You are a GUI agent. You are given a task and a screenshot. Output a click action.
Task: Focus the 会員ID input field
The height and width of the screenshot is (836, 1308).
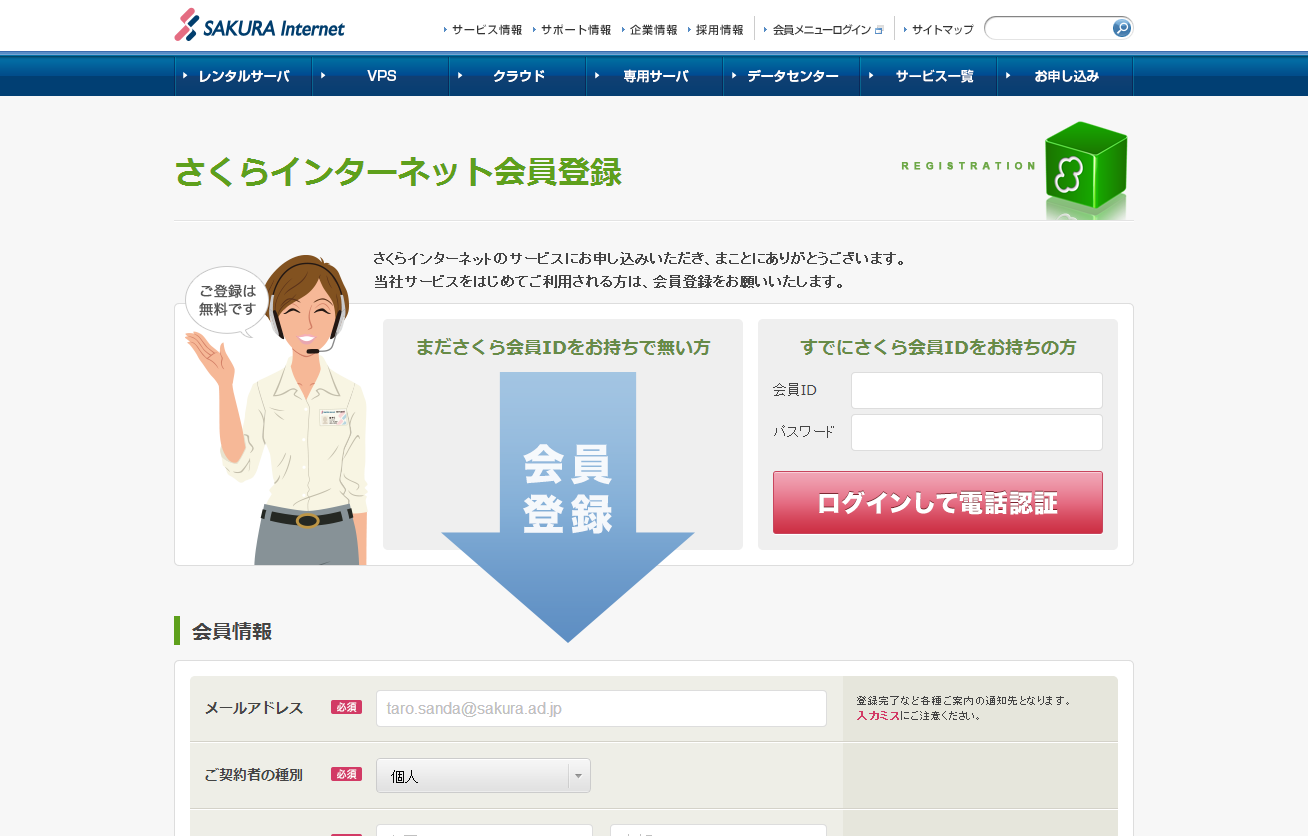click(977, 390)
